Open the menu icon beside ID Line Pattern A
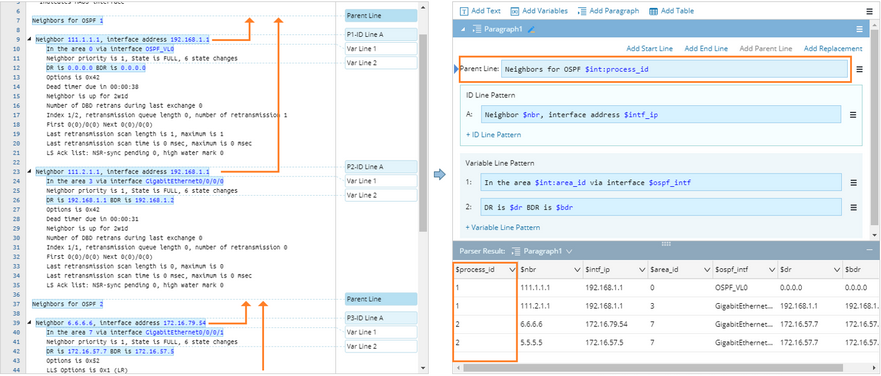The height and width of the screenshot is (376, 881). 853,115
